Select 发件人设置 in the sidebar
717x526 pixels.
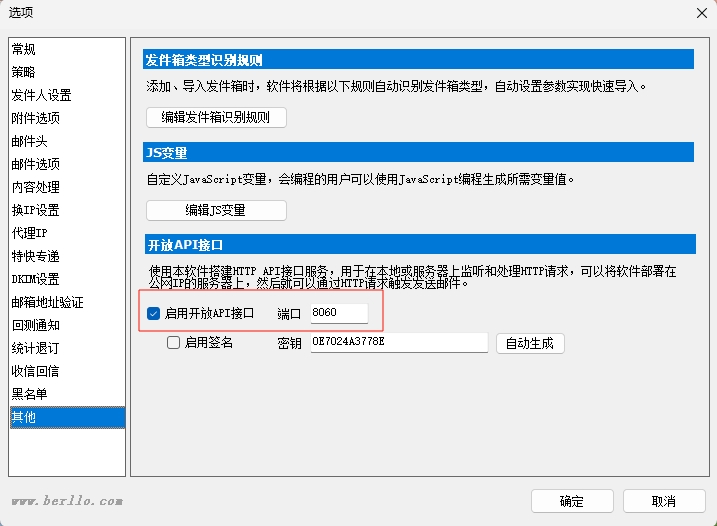point(41,95)
